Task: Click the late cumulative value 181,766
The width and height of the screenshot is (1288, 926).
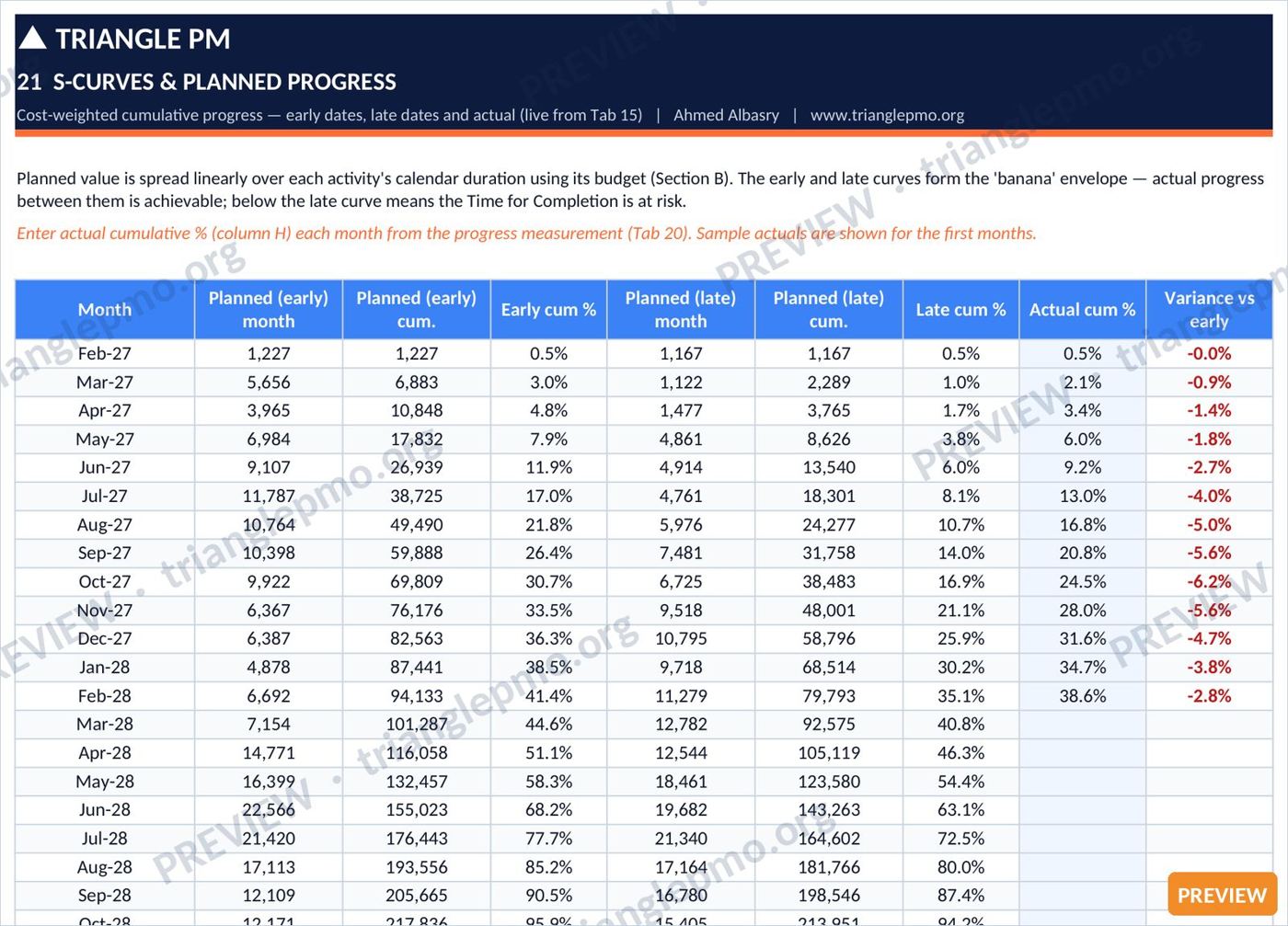Action: point(829,867)
